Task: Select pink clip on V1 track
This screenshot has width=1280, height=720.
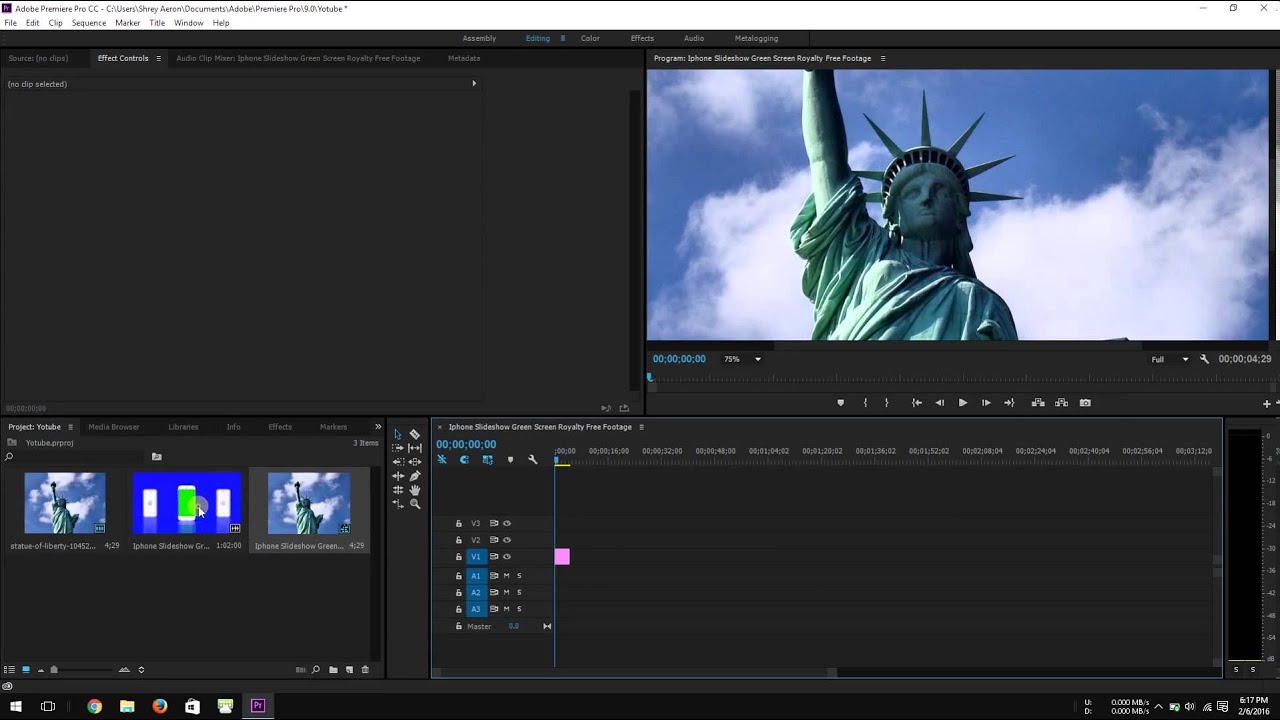Action: point(562,557)
